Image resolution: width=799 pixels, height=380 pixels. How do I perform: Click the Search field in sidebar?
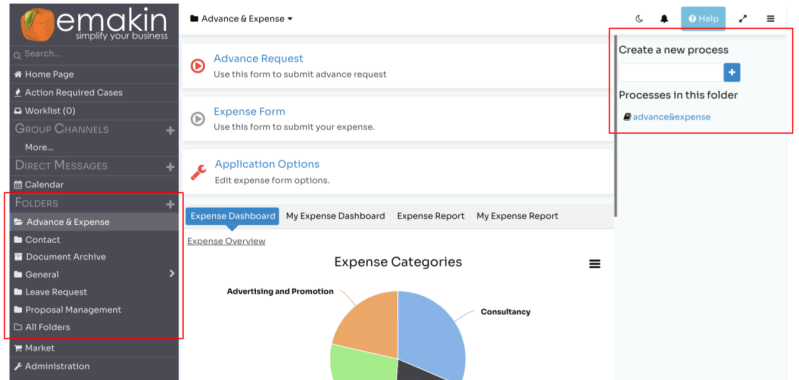coord(94,54)
